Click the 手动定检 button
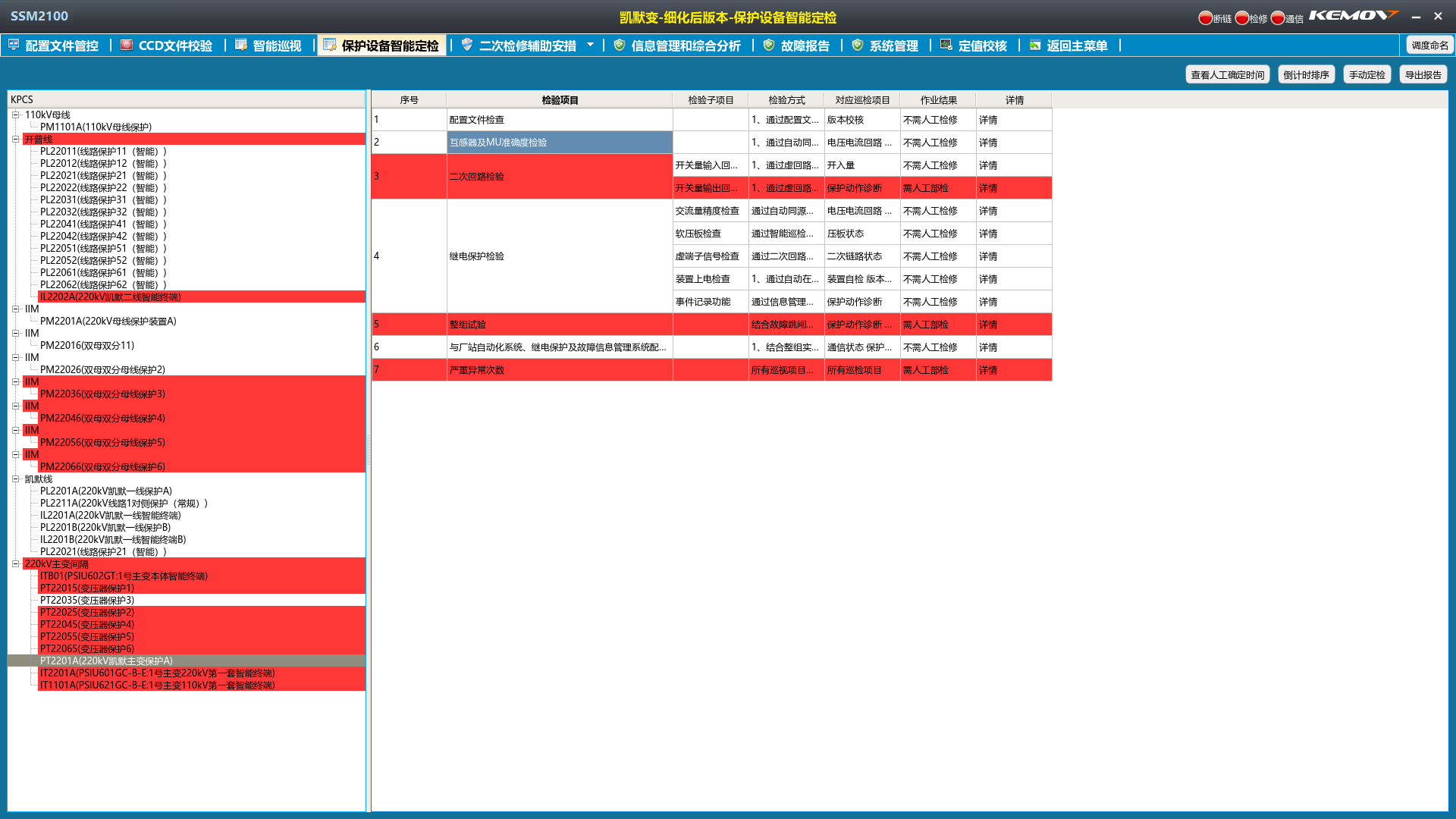The image size is (1456, 819). 1367,74
